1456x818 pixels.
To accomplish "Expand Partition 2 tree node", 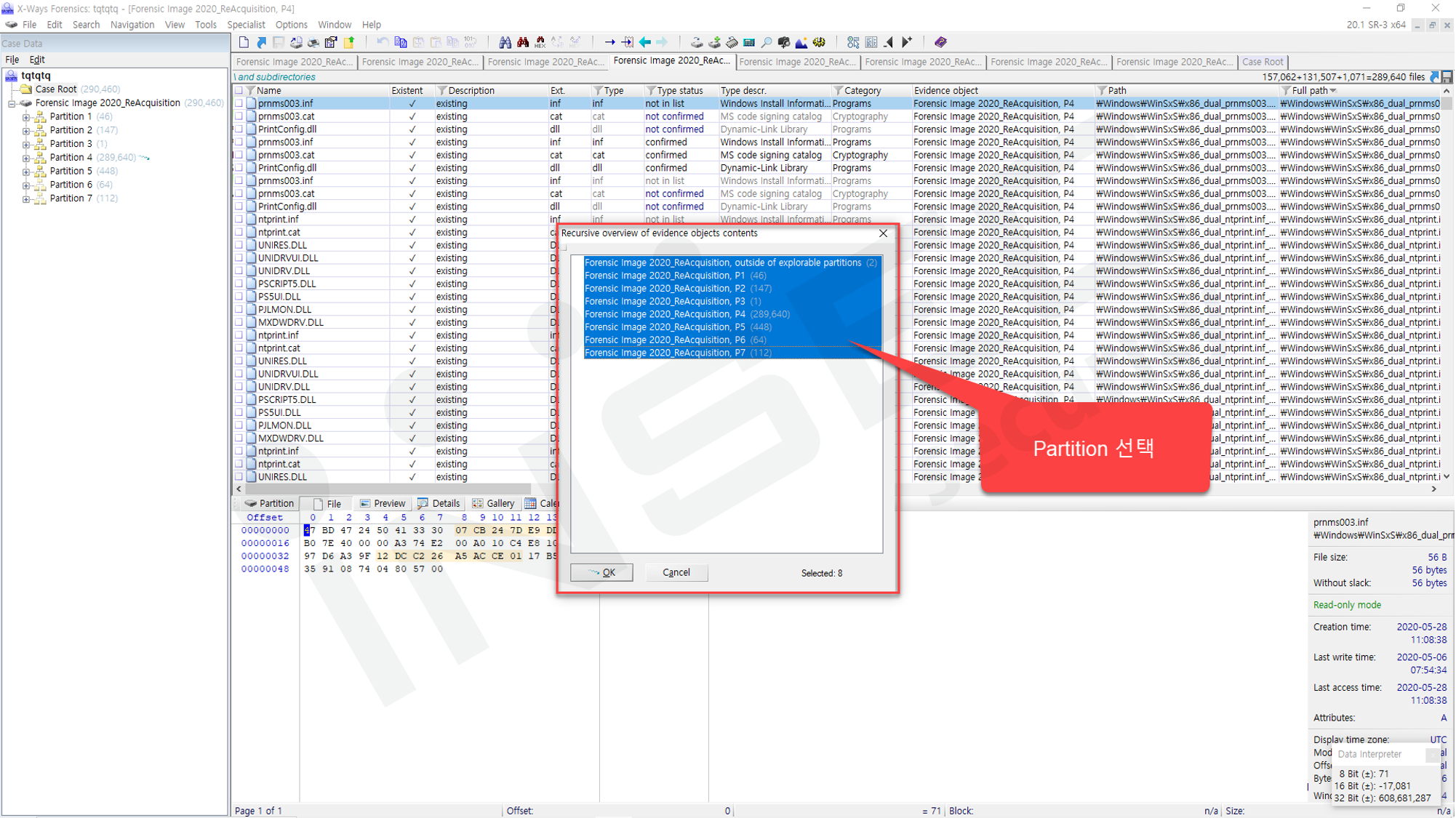I will point(26,131).
